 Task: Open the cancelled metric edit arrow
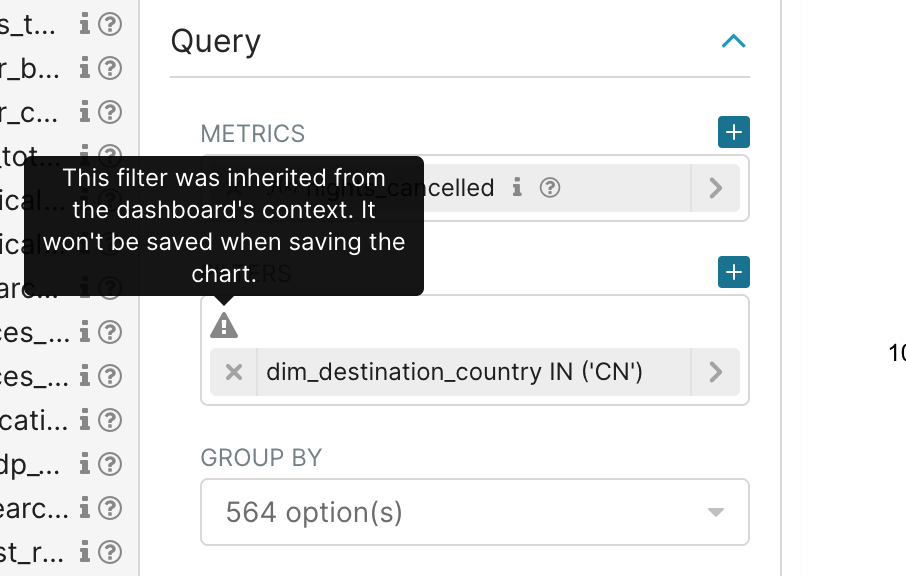point(715,188)
